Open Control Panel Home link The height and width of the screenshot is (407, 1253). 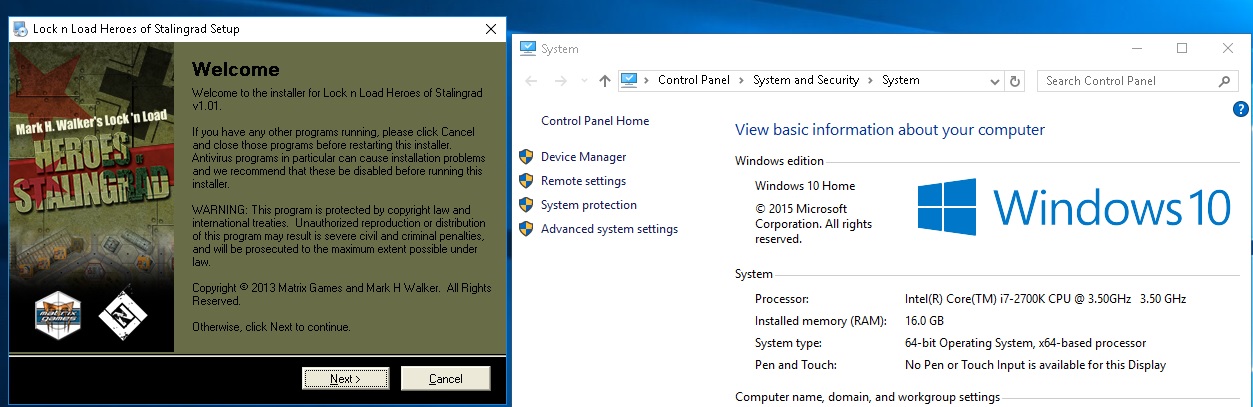tap(595, 121)
